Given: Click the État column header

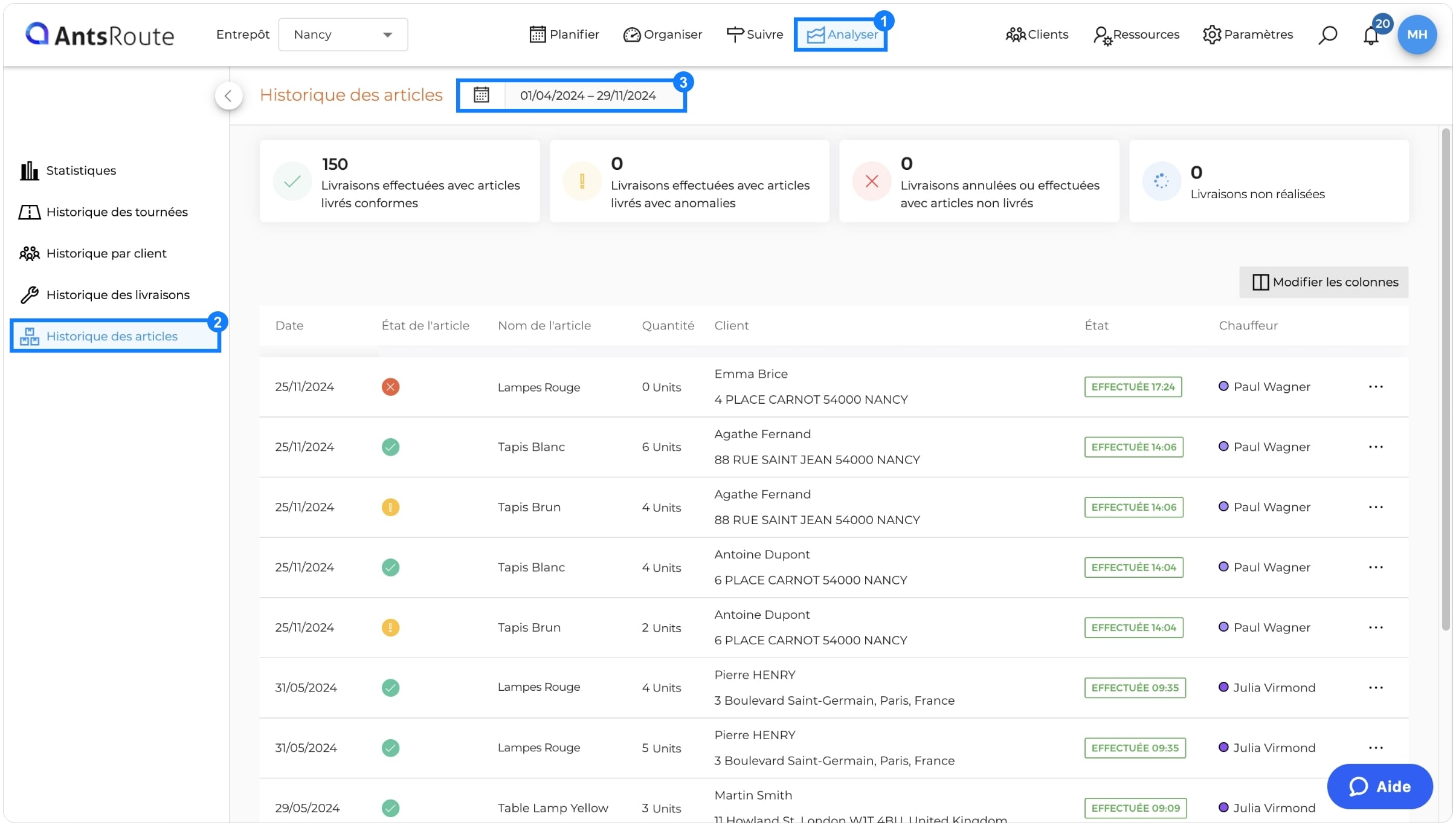Looking at the screenshot, I should pos(1097,326).
